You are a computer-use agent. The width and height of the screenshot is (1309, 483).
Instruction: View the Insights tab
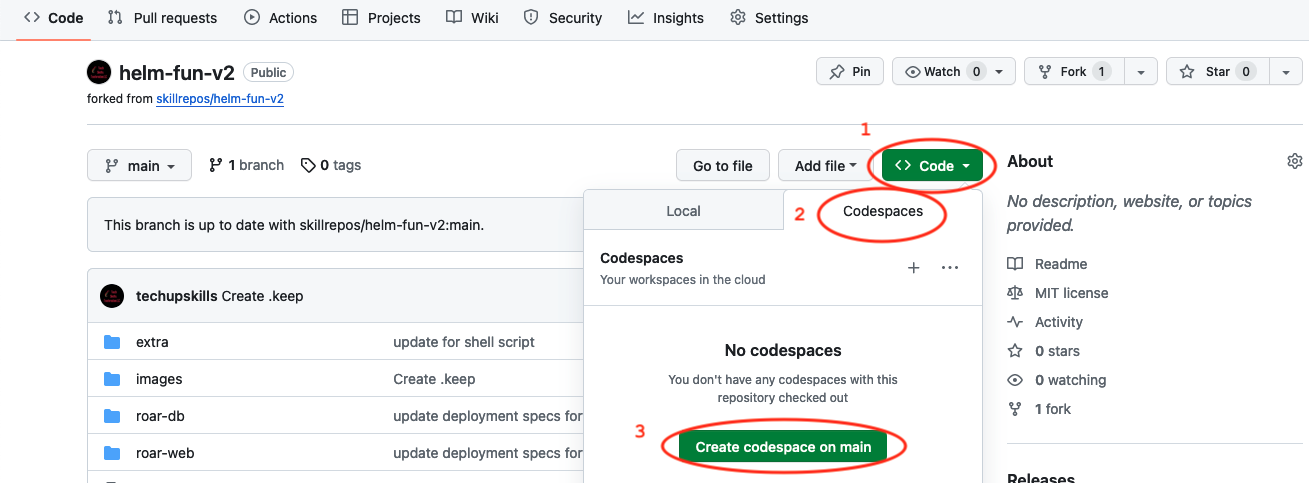[666, 17]
